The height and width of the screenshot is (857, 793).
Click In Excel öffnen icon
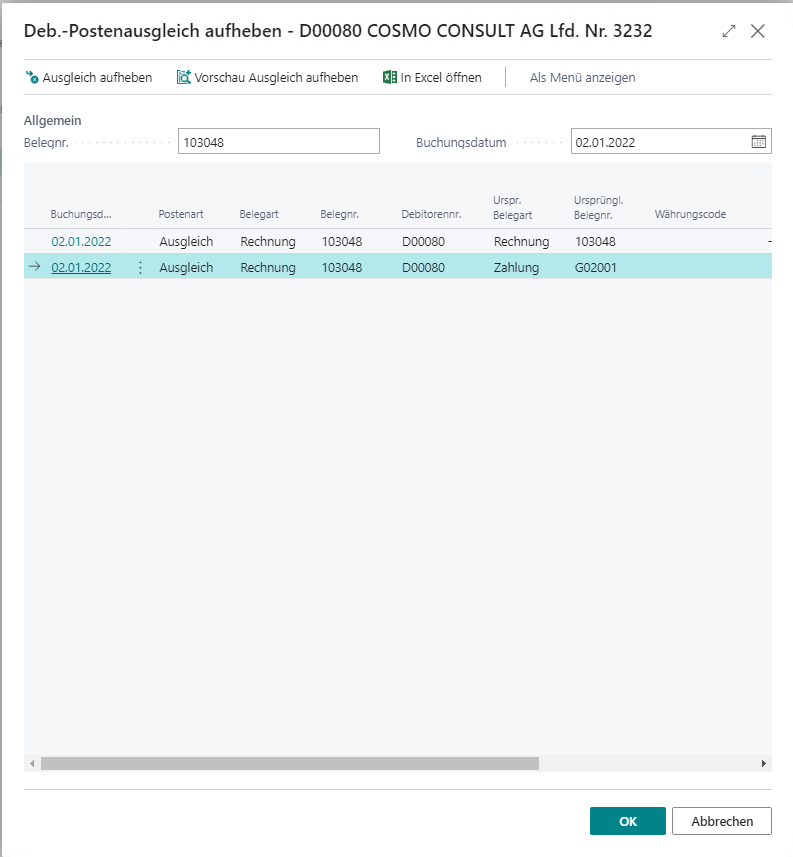(390, 77)
